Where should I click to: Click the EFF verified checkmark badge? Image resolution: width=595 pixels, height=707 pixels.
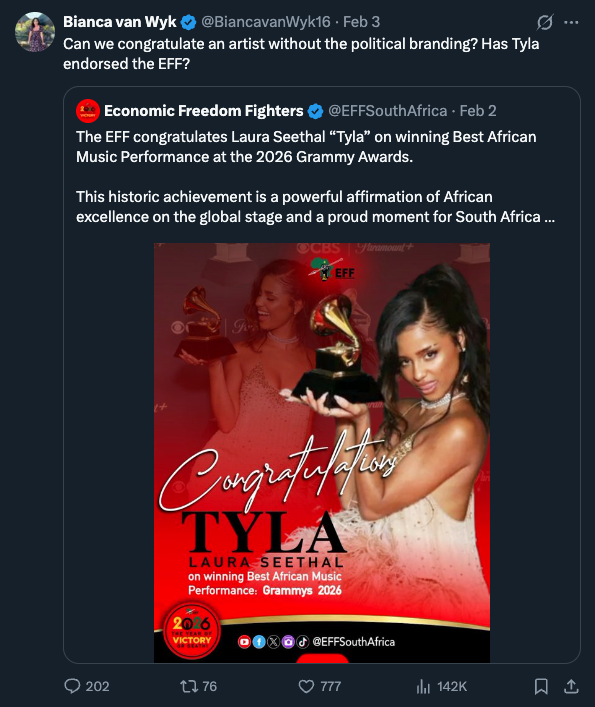[316, 111]
